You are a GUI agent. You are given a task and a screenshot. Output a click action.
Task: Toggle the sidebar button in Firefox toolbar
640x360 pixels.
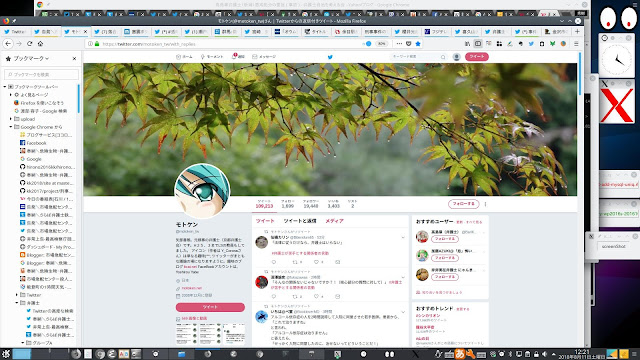pos(478,44)
